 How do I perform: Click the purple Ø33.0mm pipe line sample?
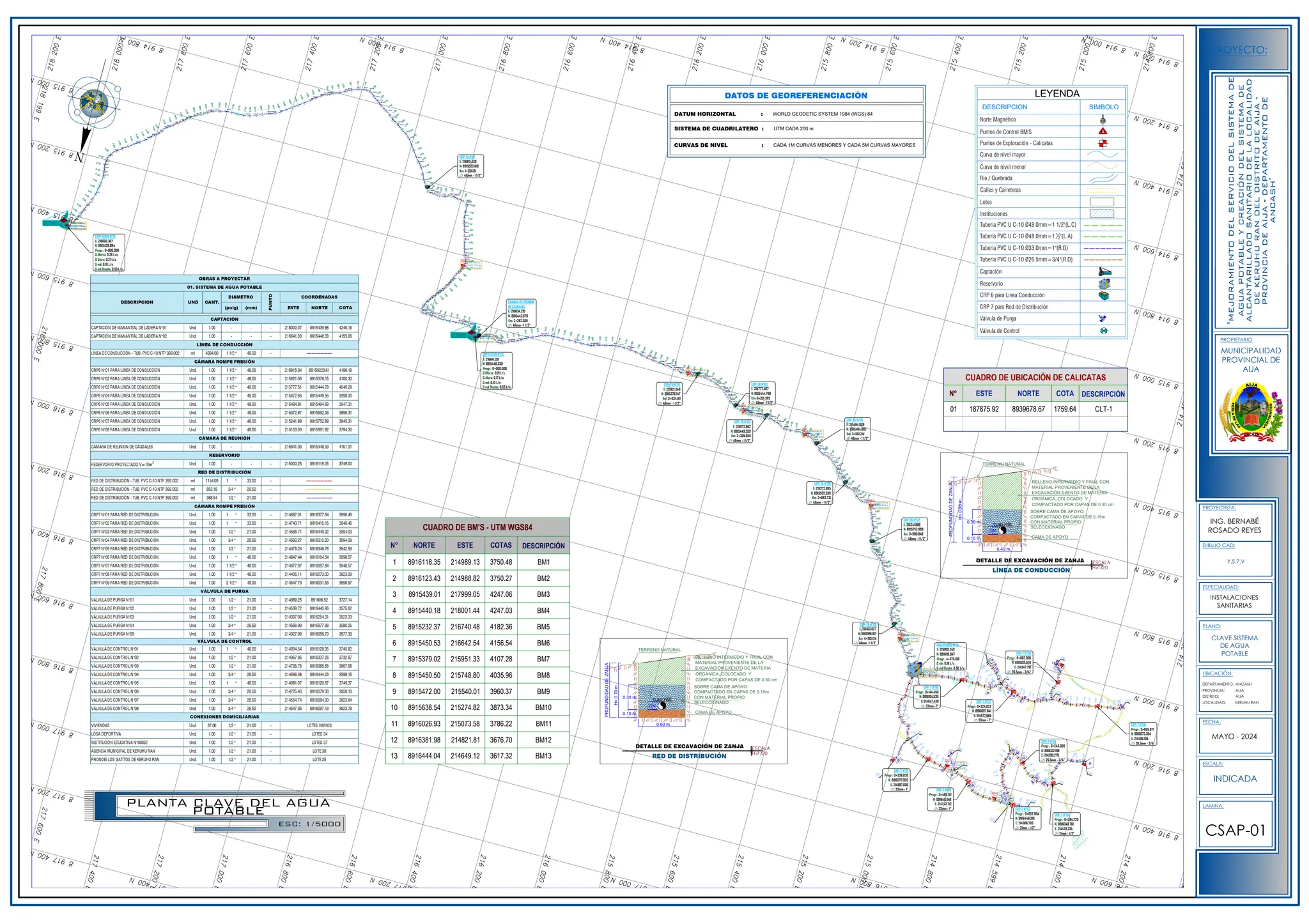(1103, 248)
